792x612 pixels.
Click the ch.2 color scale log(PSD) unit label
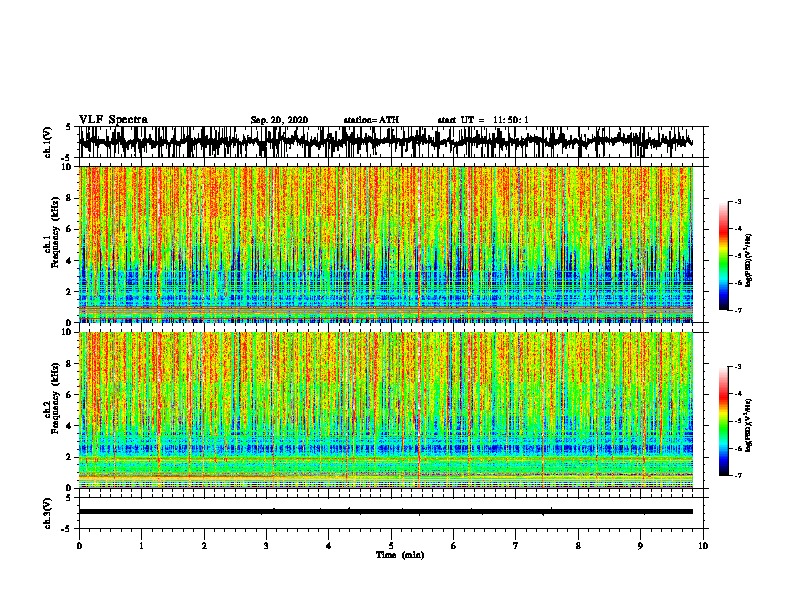pyautogui.click(x=748, y=426)
